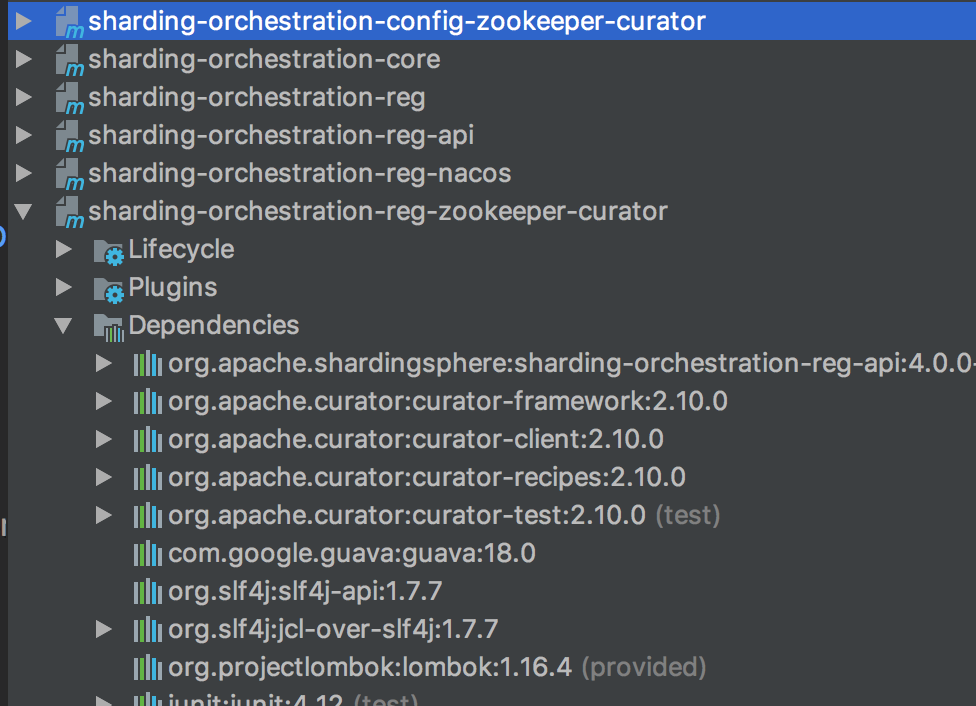Collapse the sharding-orchestration-reg-zookeeper-curator module
Screen dimensions: 976x706
pos(24,212)
